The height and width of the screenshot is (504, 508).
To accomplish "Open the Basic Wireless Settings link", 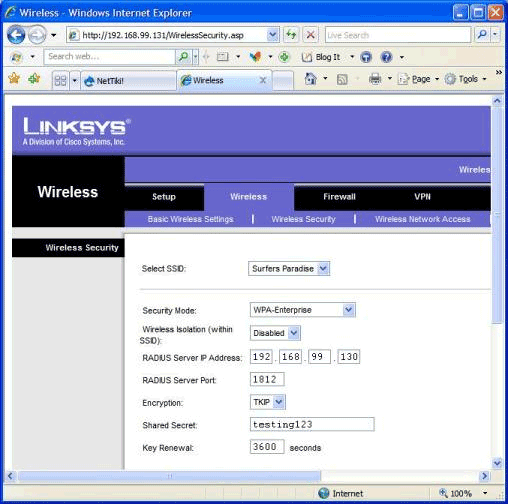I will click(x=190, y=219).
